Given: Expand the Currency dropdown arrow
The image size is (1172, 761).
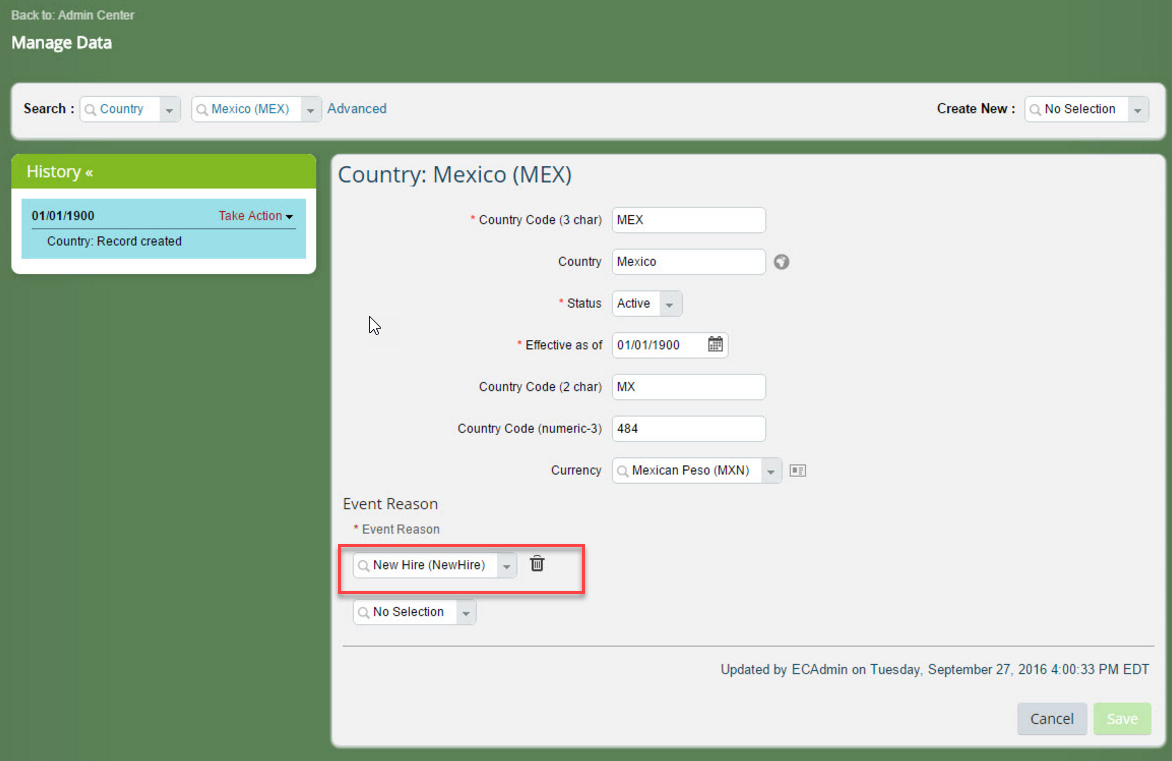Looking at the screenshot, I should [x=771, y=471].
